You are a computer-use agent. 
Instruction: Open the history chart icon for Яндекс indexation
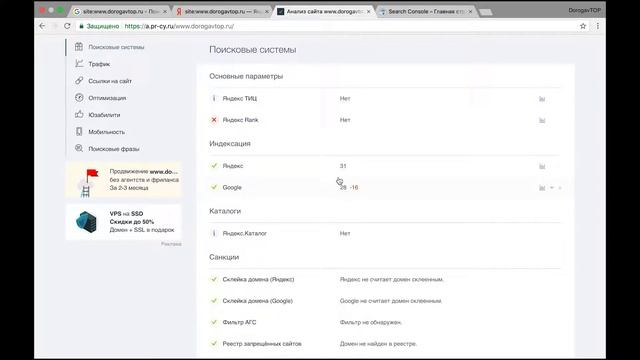[542, 167]
